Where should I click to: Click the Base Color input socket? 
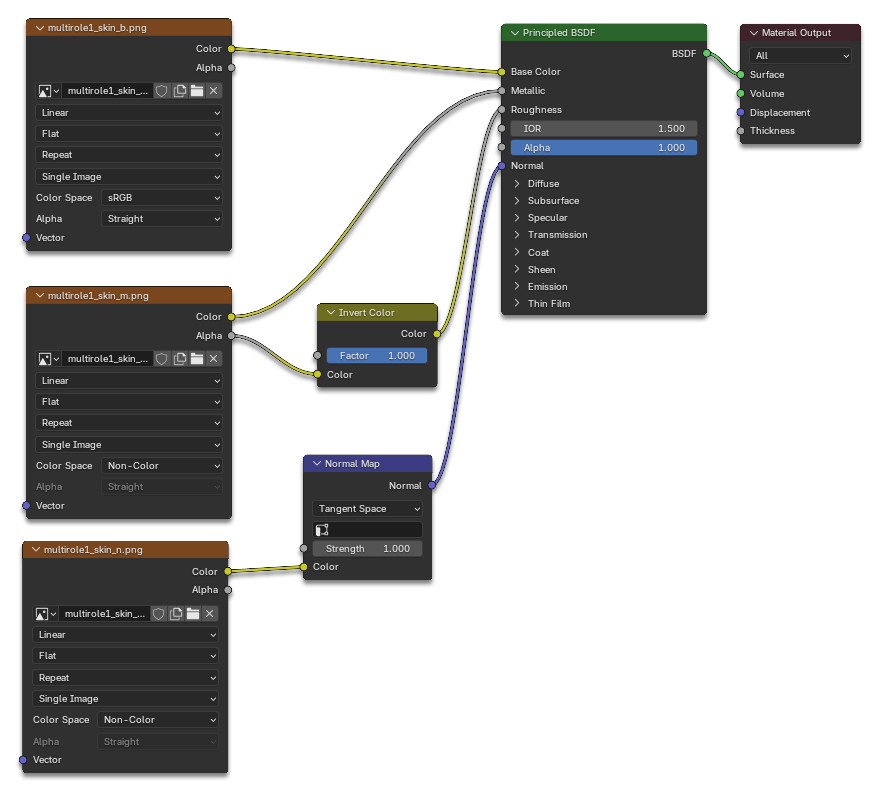pyautogui.click(x=502, y=72)
